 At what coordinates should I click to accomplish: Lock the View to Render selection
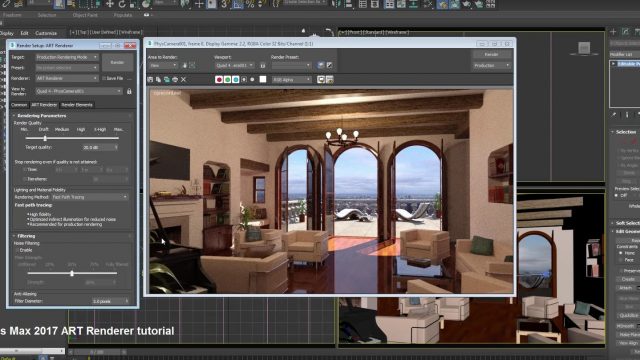click(x=129, y=91)
